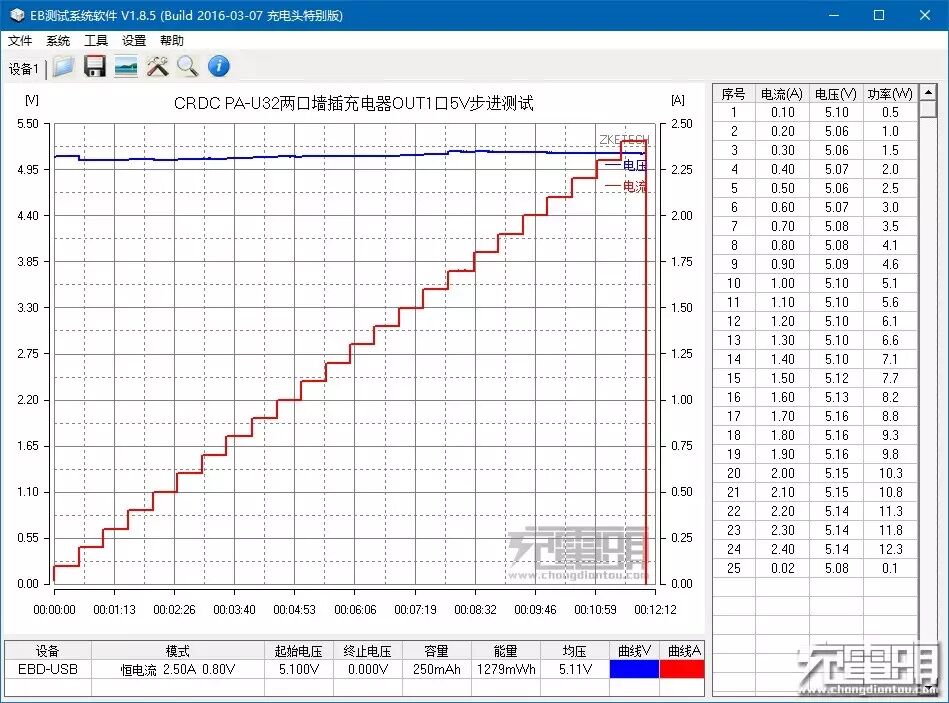The image size is (949, 703).
Task: Select row 22 with power 11.3
Action: (x=815, y=511)
